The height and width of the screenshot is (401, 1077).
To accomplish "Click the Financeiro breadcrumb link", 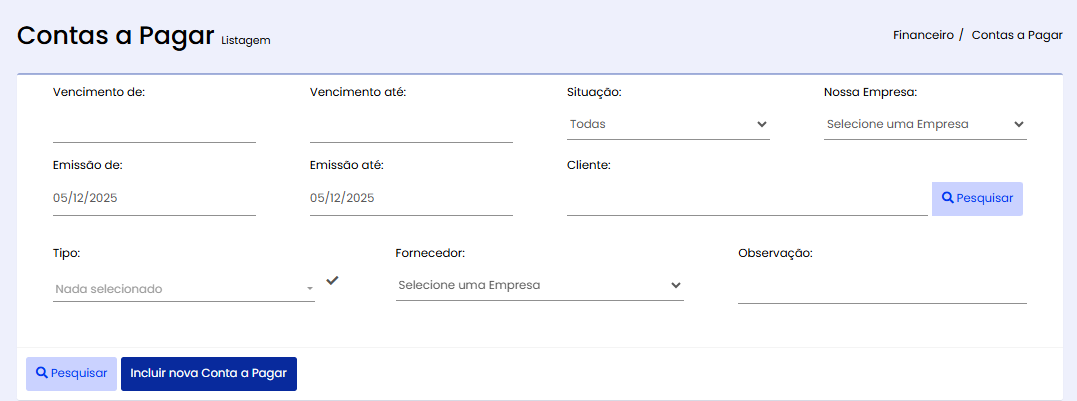I will coord(923,34).
